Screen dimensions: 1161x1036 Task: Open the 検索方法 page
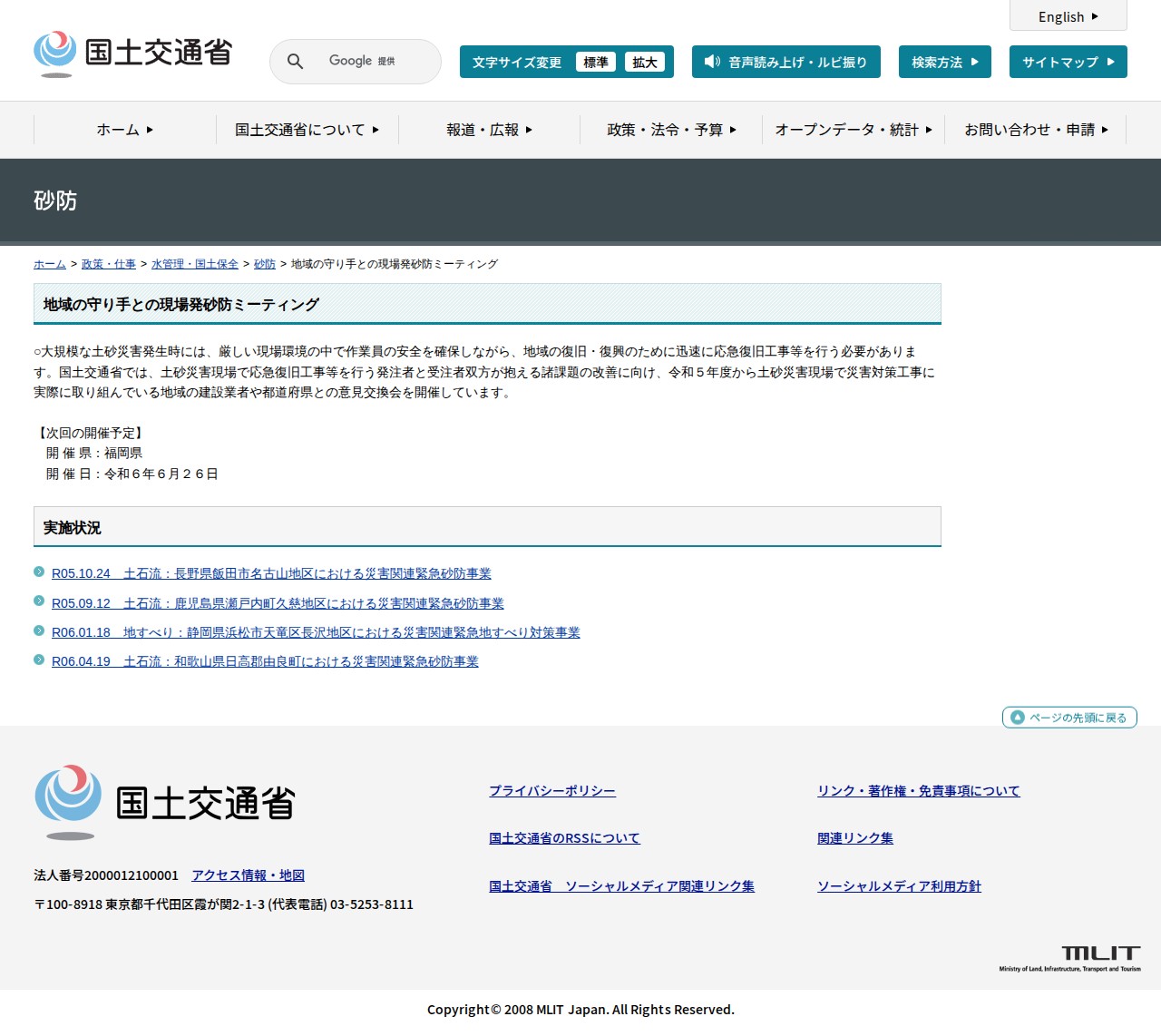[x=945, y=62]
